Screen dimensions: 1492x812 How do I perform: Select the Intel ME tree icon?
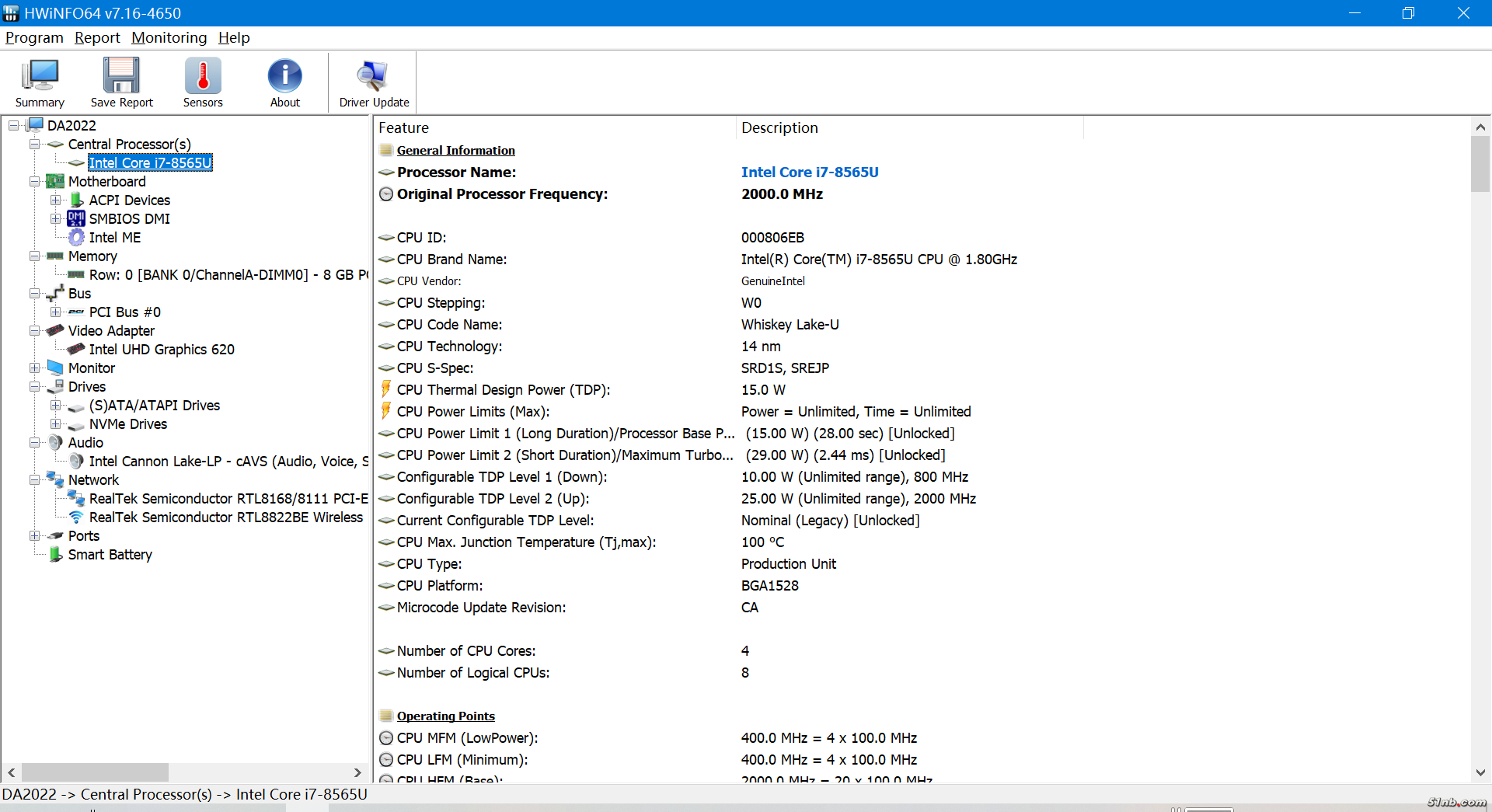(x=76, y=238)
